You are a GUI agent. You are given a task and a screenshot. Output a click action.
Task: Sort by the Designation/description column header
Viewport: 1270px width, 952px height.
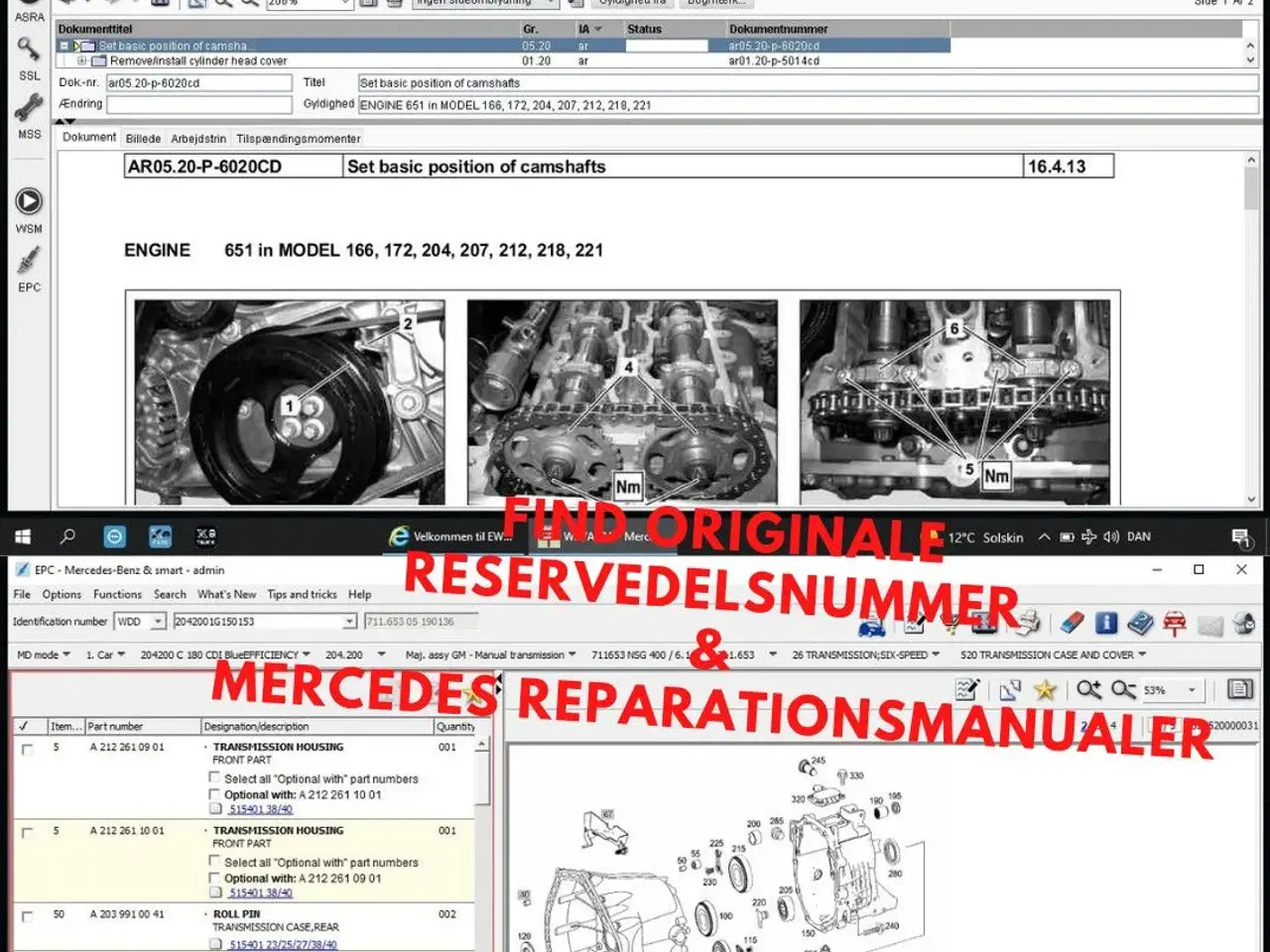point(317,726)
